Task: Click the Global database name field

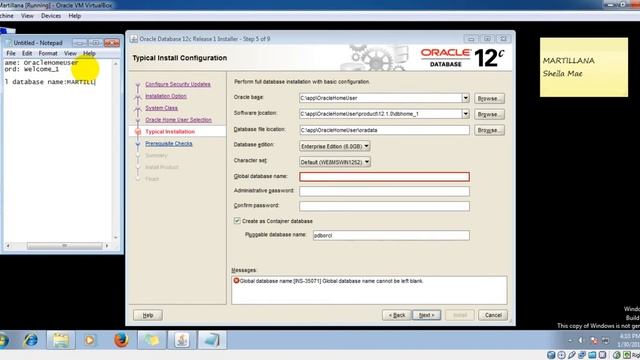Action: (x=384, y=176)
